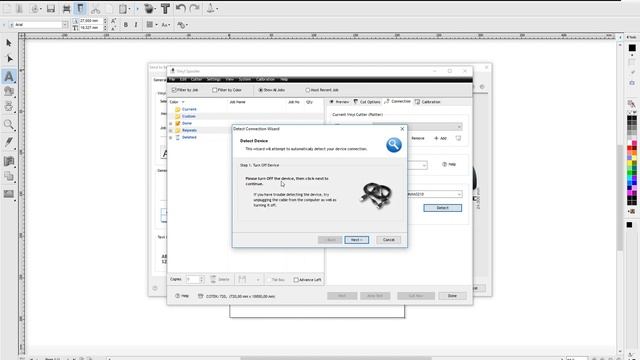This screenshot has width=640, height=360.
Task: Click the black swatch at the top right palette
Action: pos(632,48)
